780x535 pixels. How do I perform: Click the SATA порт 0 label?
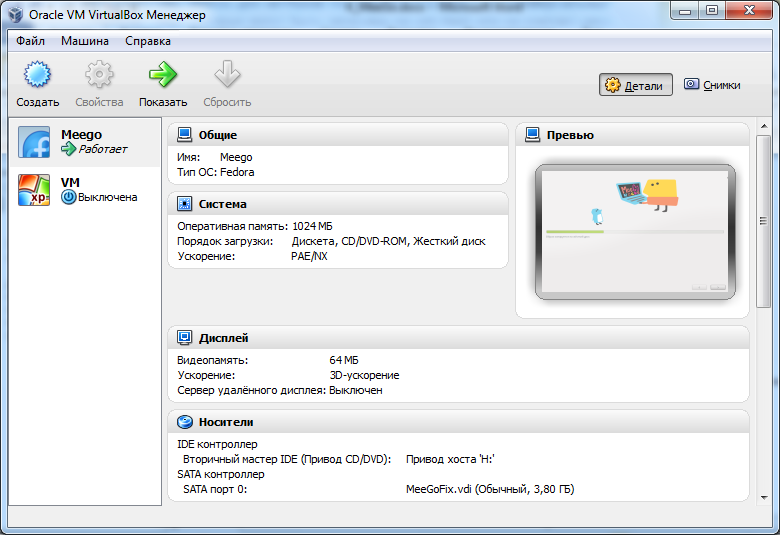tap(215, 489)
